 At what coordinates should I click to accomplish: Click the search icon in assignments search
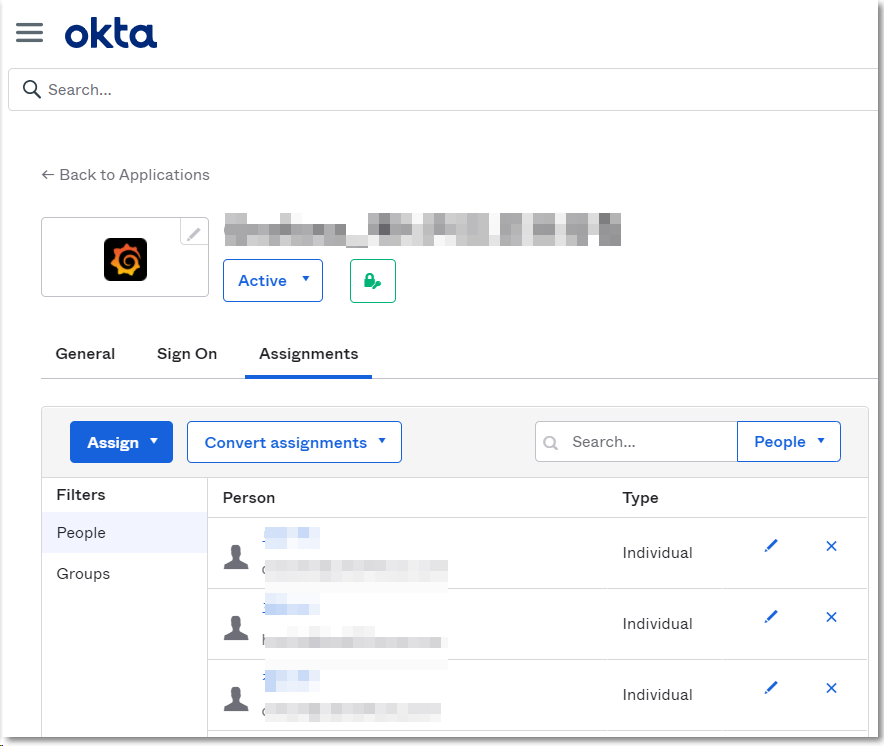[550, 443]
